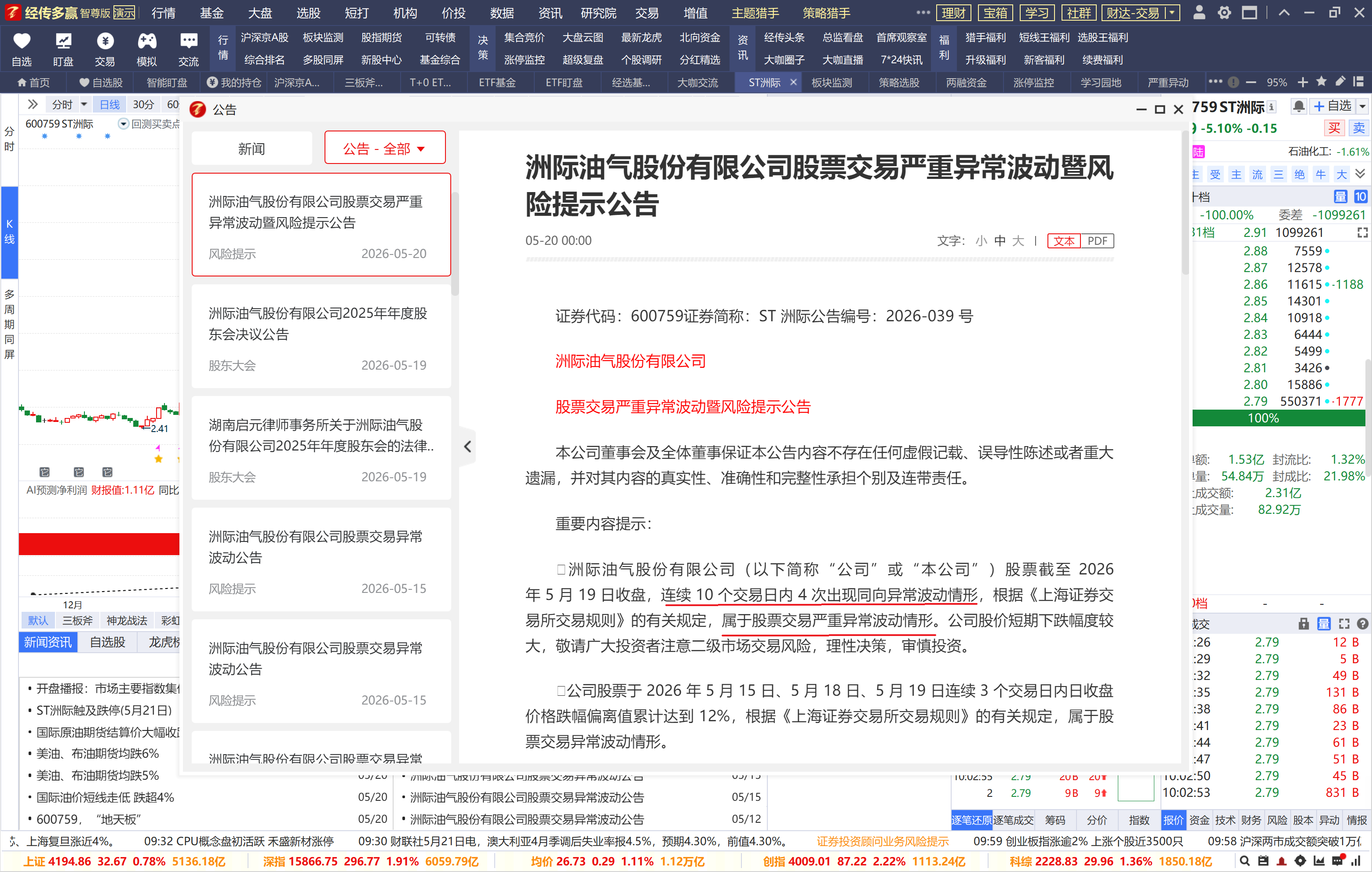This screenshot has width=1372, height=872.
Task: Switch announcement view to PDF mode
Action: tap(1097, 241)
